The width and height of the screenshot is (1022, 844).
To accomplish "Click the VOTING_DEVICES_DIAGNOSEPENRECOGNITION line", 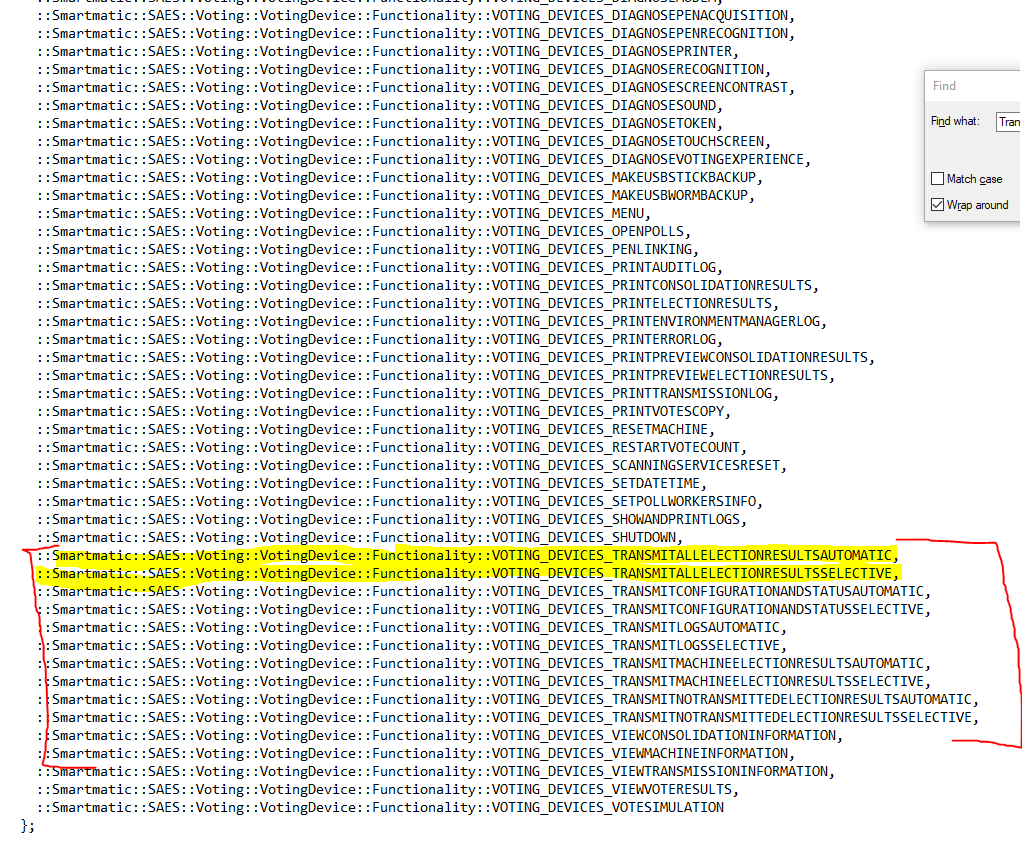I will (x=415, y=33).
